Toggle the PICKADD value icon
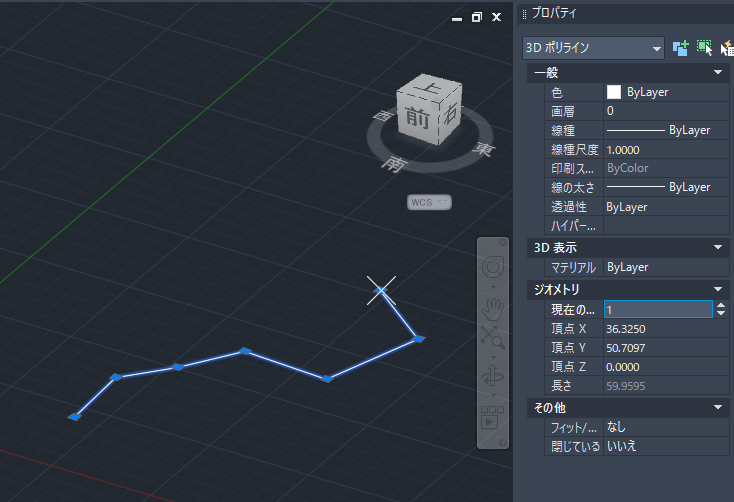Viewport: 734px width, 502px height. [x=681, y=47]
